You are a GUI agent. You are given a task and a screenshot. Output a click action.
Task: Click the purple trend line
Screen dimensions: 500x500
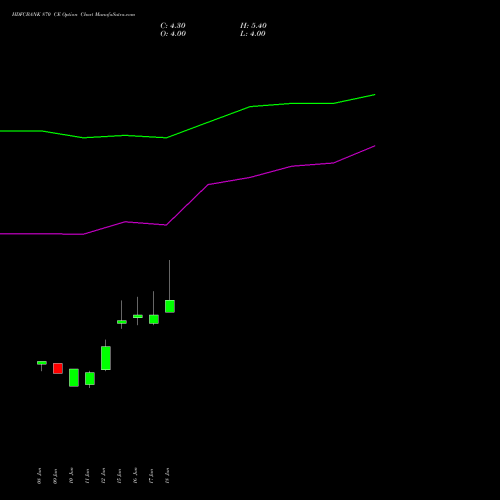(187, 205)
